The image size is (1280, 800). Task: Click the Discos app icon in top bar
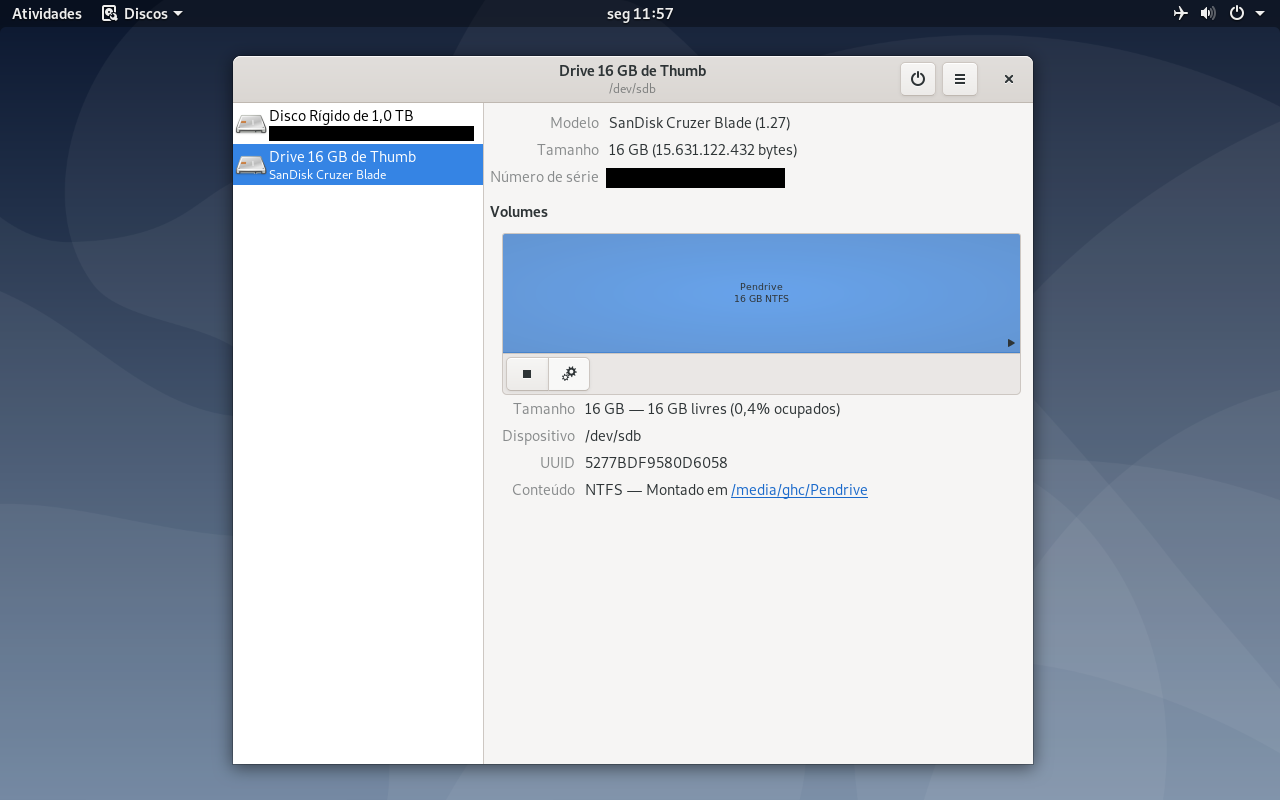(110, 13)
